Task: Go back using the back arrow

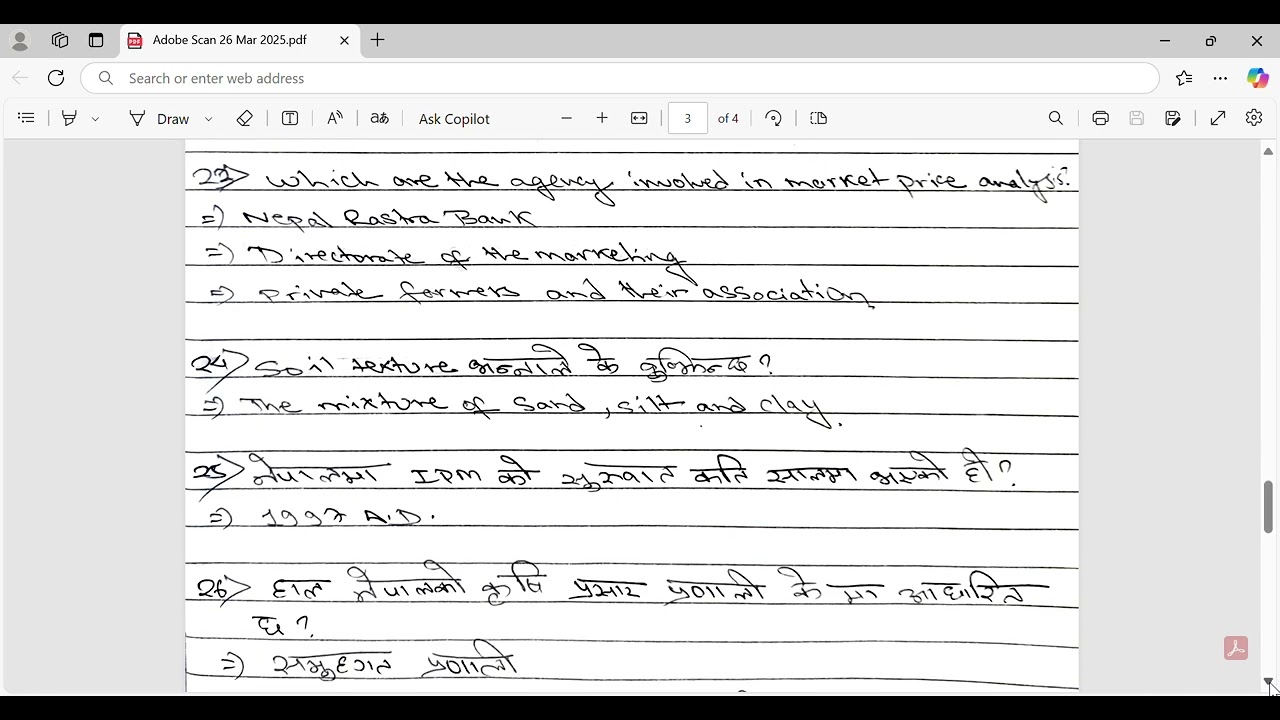Action: [20, 78]
